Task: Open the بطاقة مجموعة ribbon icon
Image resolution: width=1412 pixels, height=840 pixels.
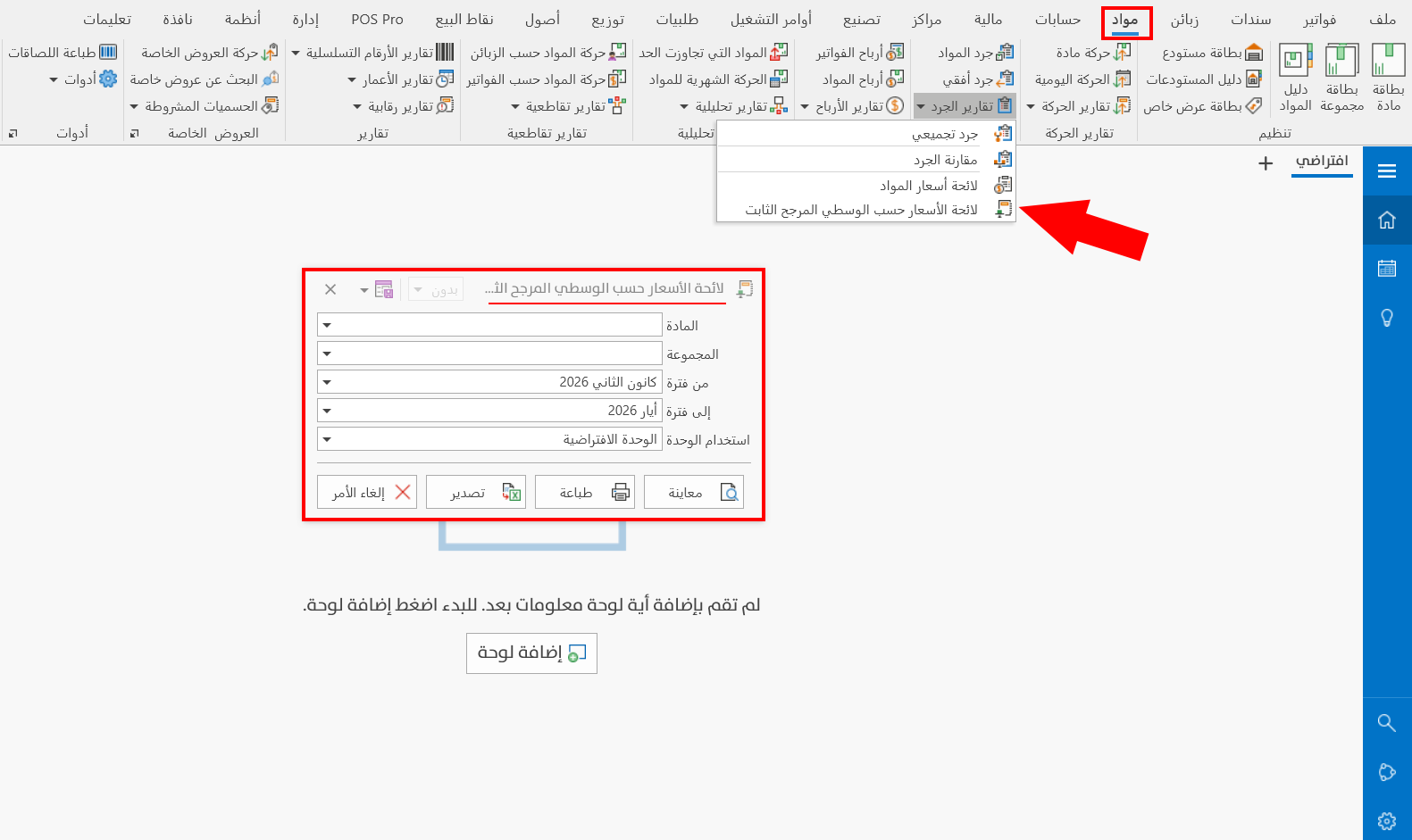Action: 1341,78
